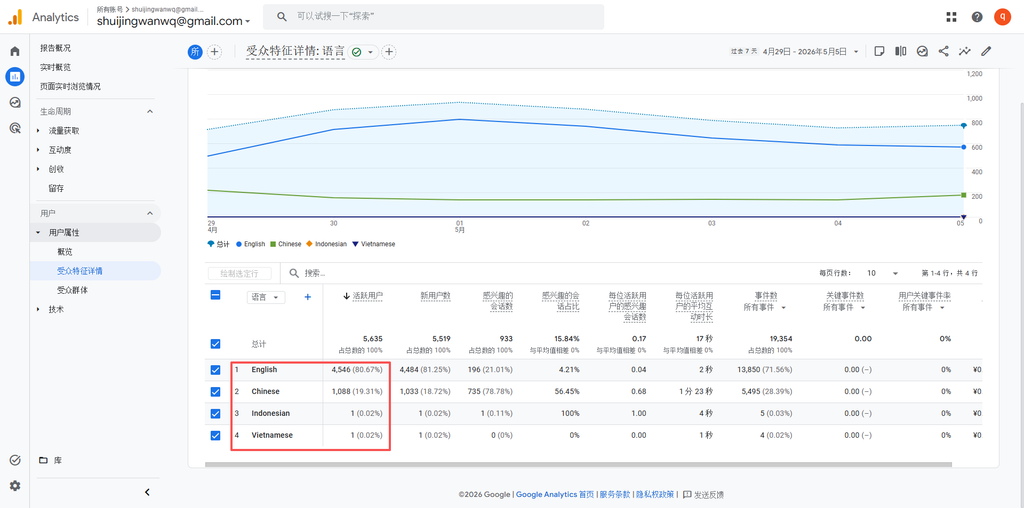1024x508 pixels.
Task: Expand the 创收 tree item
Action: [x=39, y=169]
